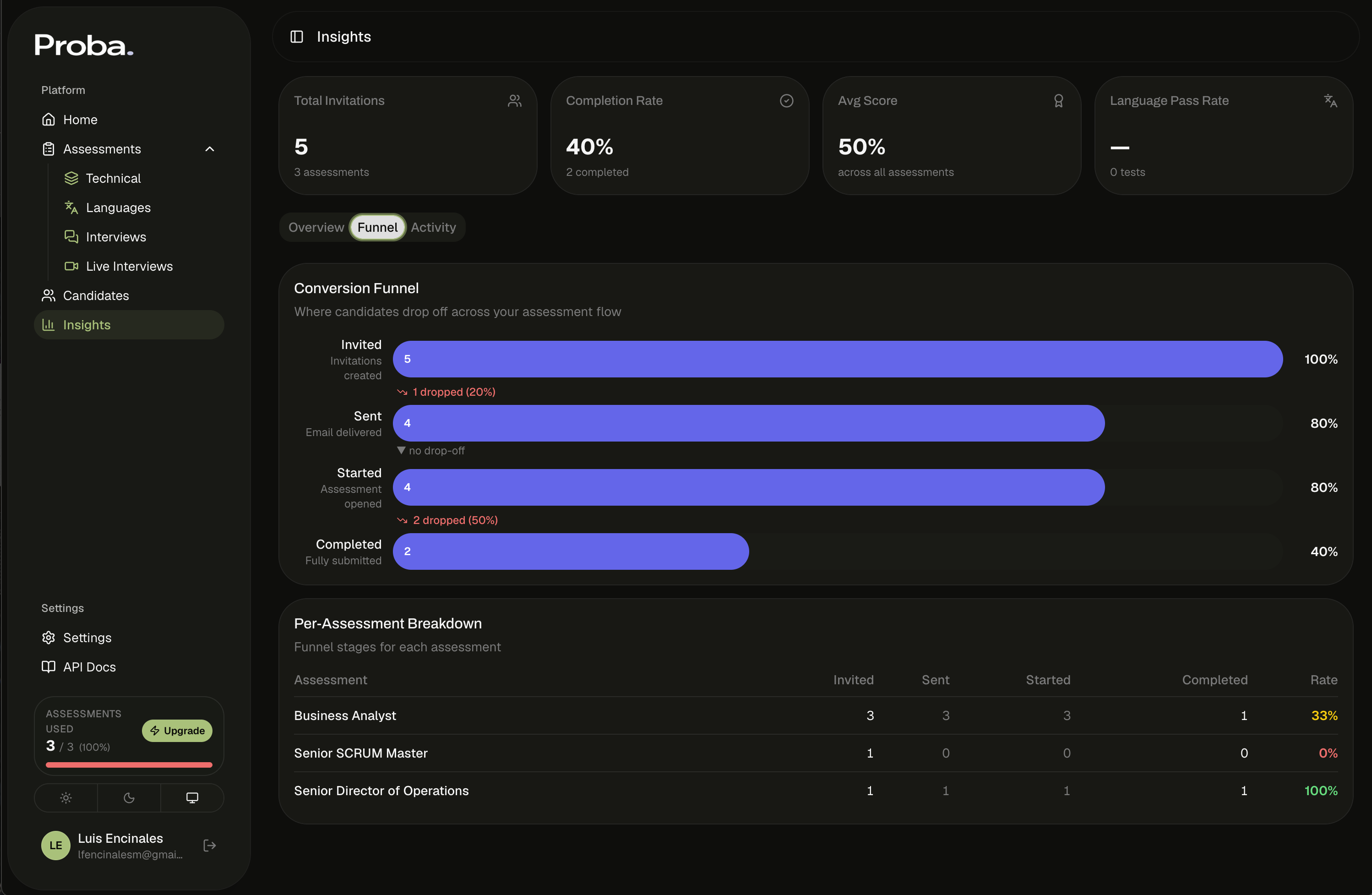Viewport: 1372px width, 895px height.
Task: Open the Activity tab
Action: pyautogui.click(x=434, y=227)
